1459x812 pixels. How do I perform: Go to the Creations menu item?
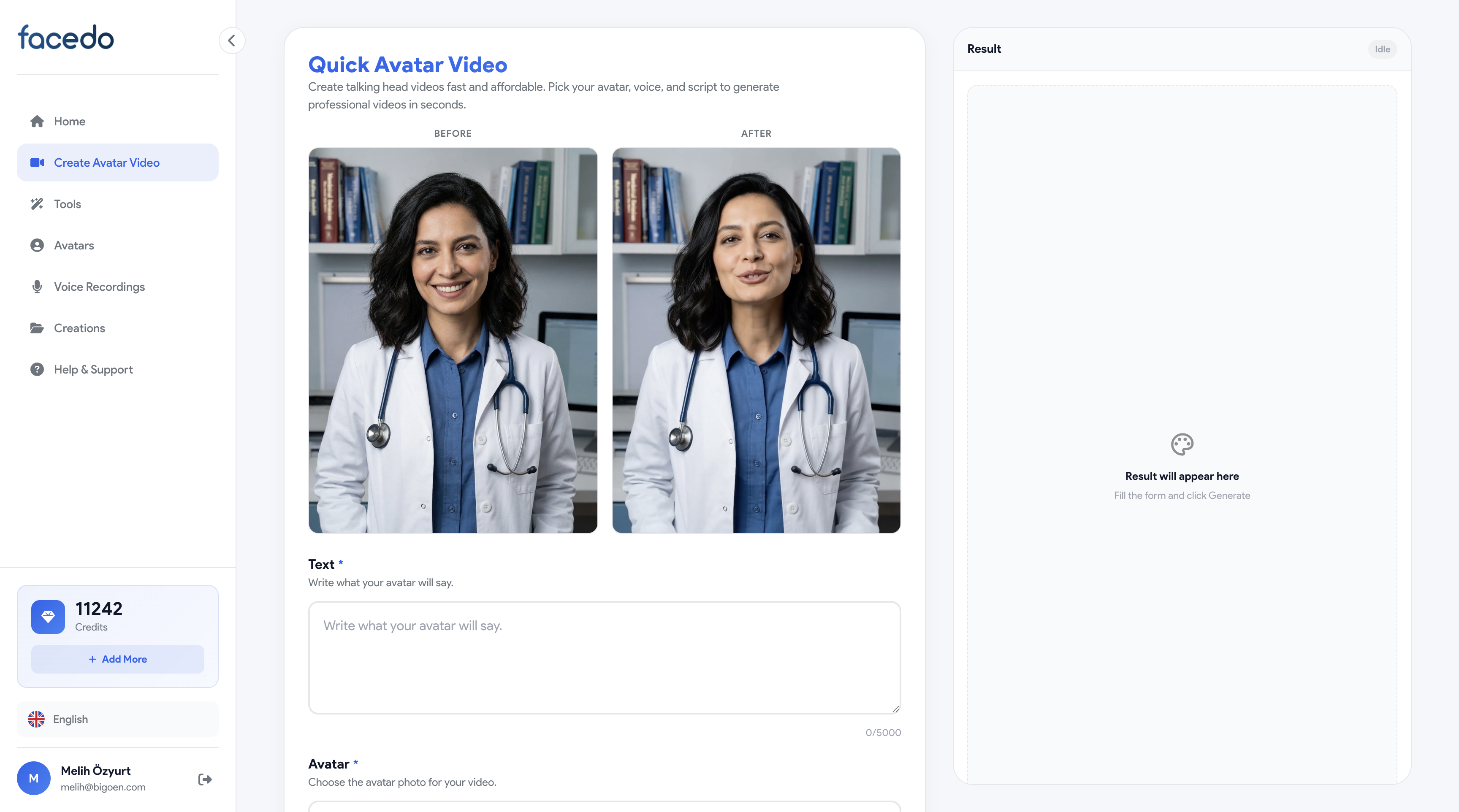coord(79,328)
